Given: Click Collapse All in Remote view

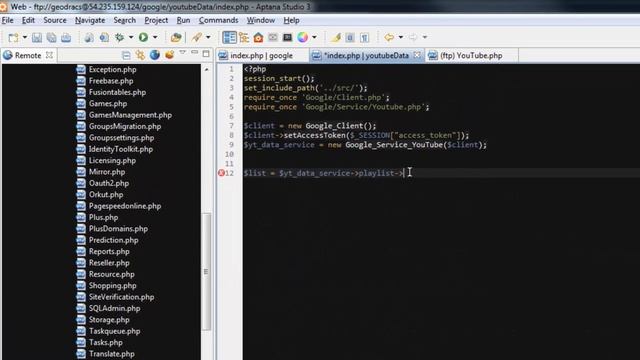Looking at the screenshot, I should pos(126,55).
